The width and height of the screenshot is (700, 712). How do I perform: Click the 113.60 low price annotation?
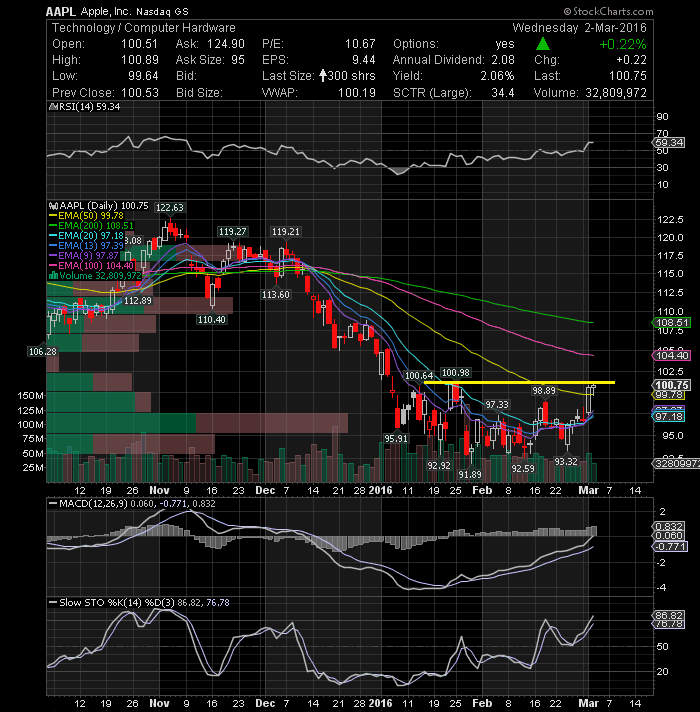click(x=276, y=295)
